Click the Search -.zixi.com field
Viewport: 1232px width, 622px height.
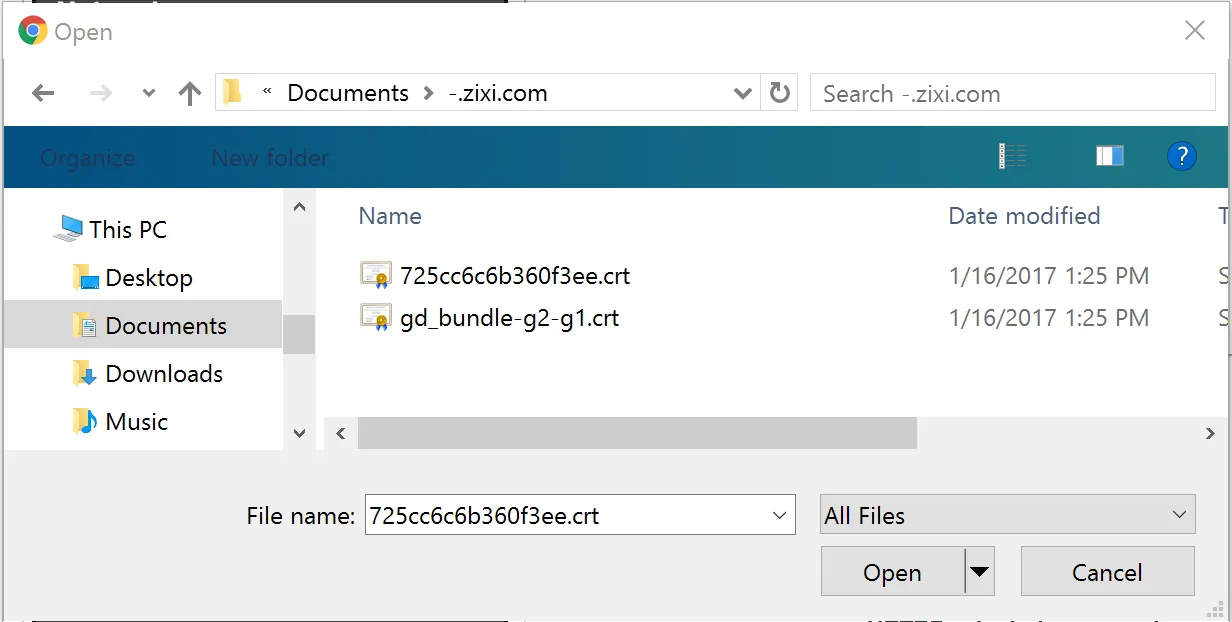tap(1013, 94)
